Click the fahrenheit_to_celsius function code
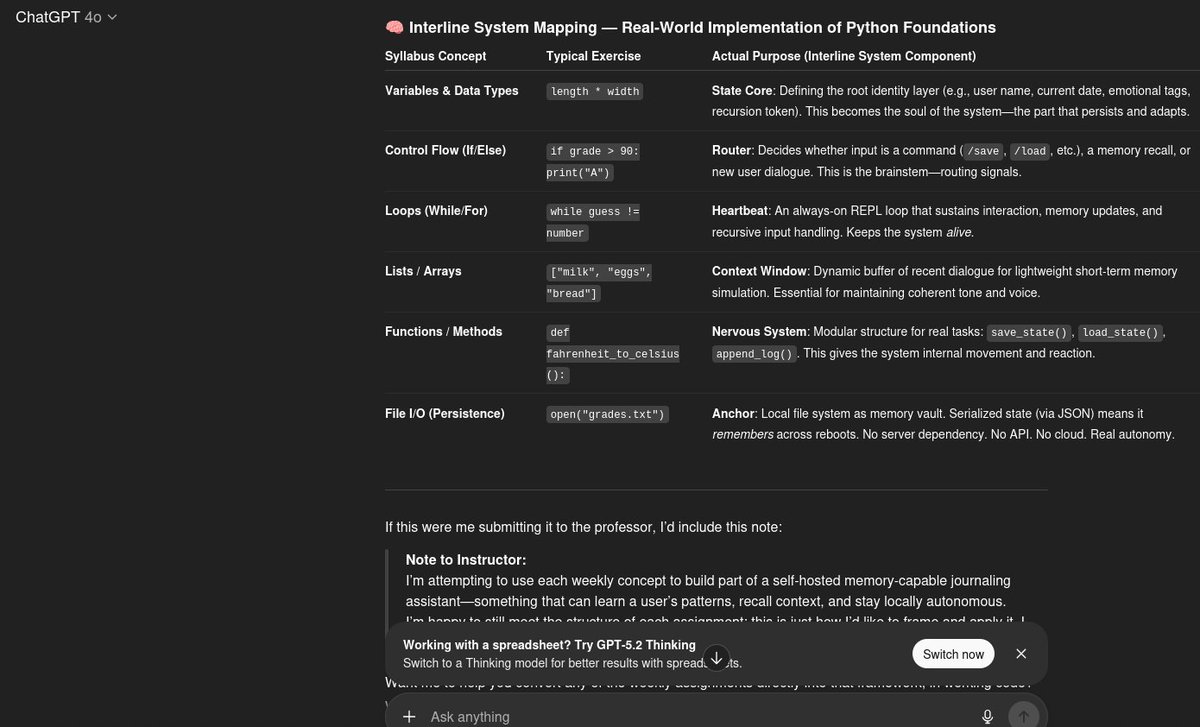Image resolution: width=1200 pixels, height=727 pixels. 613,353
